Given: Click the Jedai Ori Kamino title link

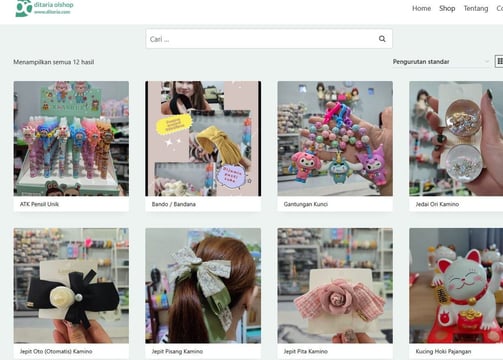Looking at the screenshot, I should pyautogui.click(x=437, y=204).
